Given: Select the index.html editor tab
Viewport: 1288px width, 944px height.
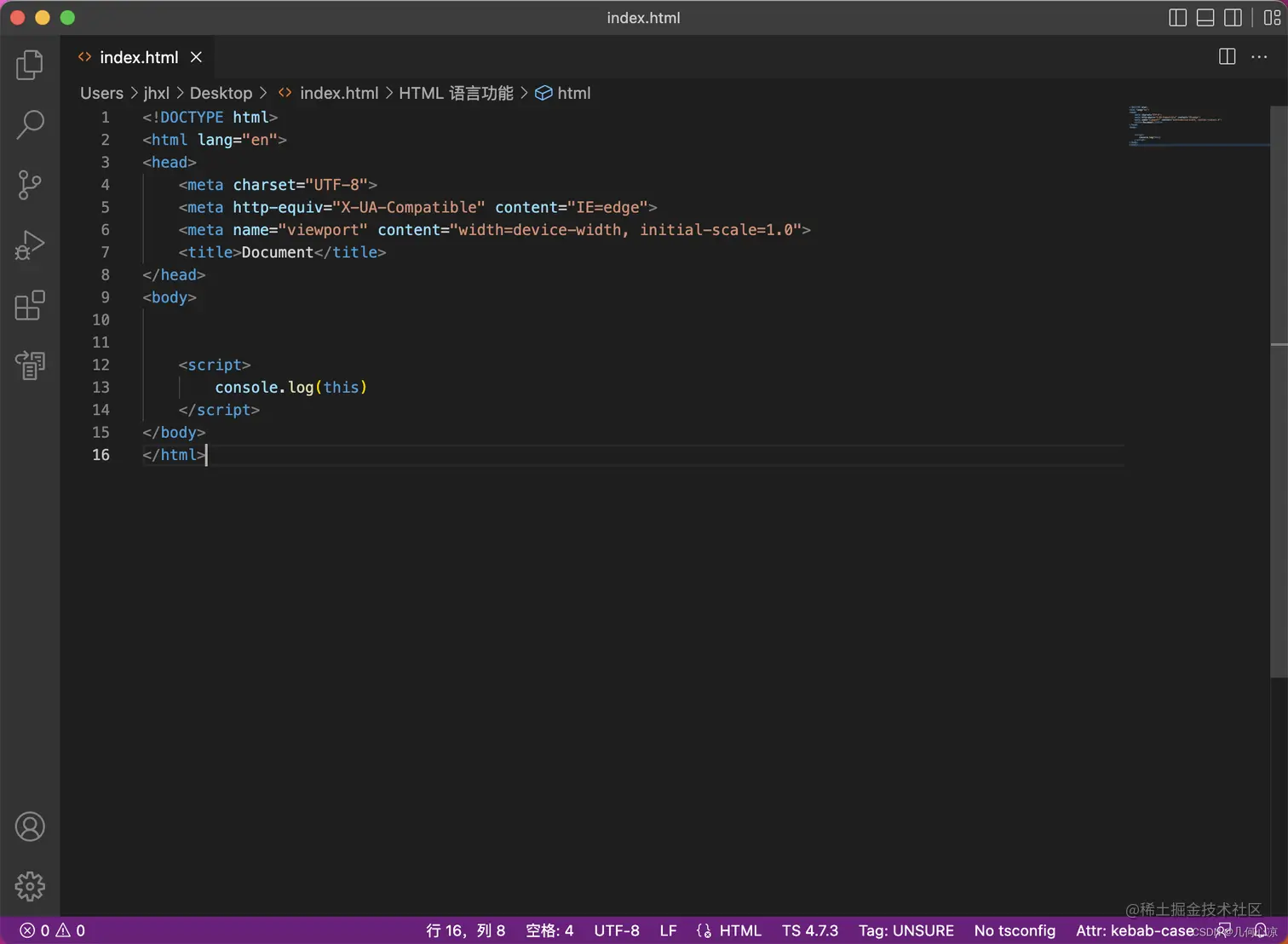Looking at the screenshot, I should coord(136,57).
